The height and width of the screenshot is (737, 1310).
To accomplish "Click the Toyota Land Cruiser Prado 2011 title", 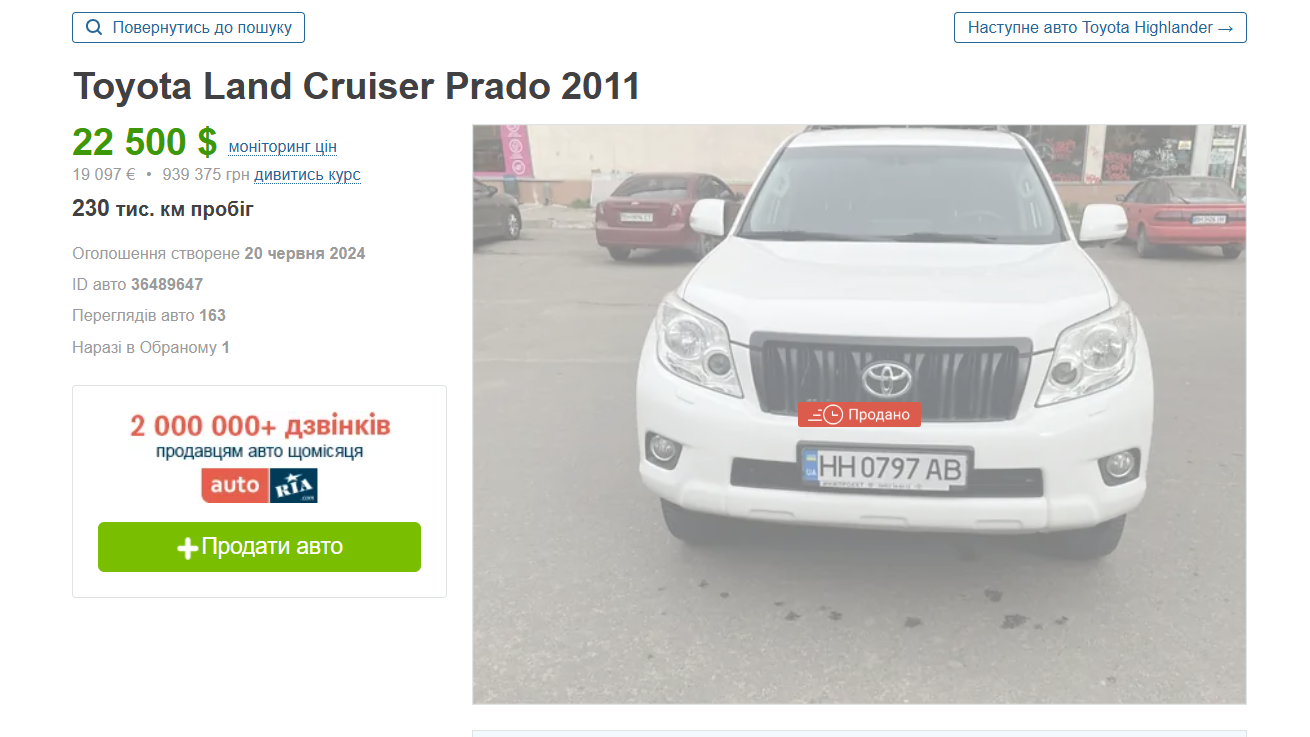I will pyautogui.click(x=356, y=87).
